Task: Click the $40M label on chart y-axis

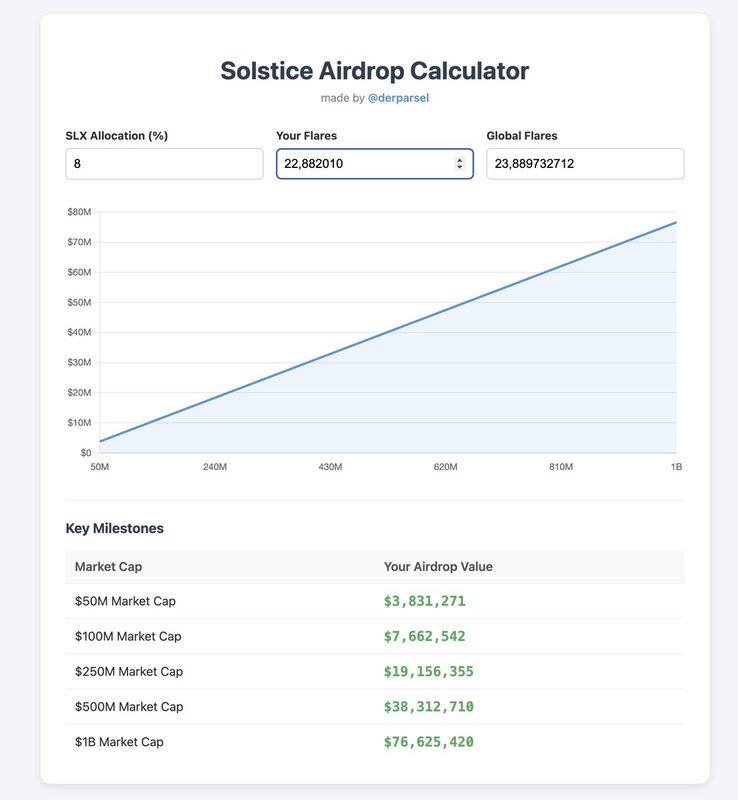Action: [x=80, y=332]
